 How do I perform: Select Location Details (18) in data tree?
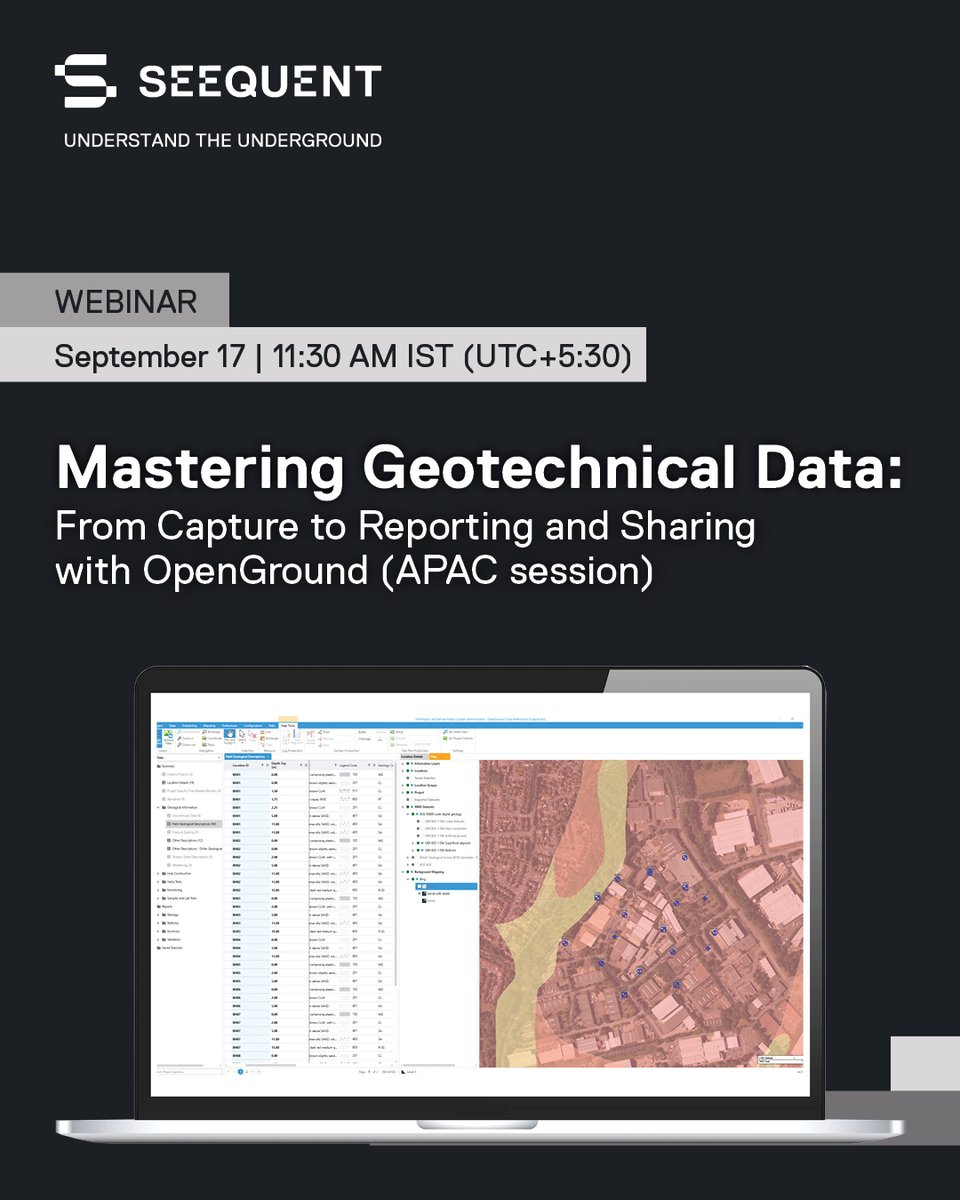tap(180, 782)
